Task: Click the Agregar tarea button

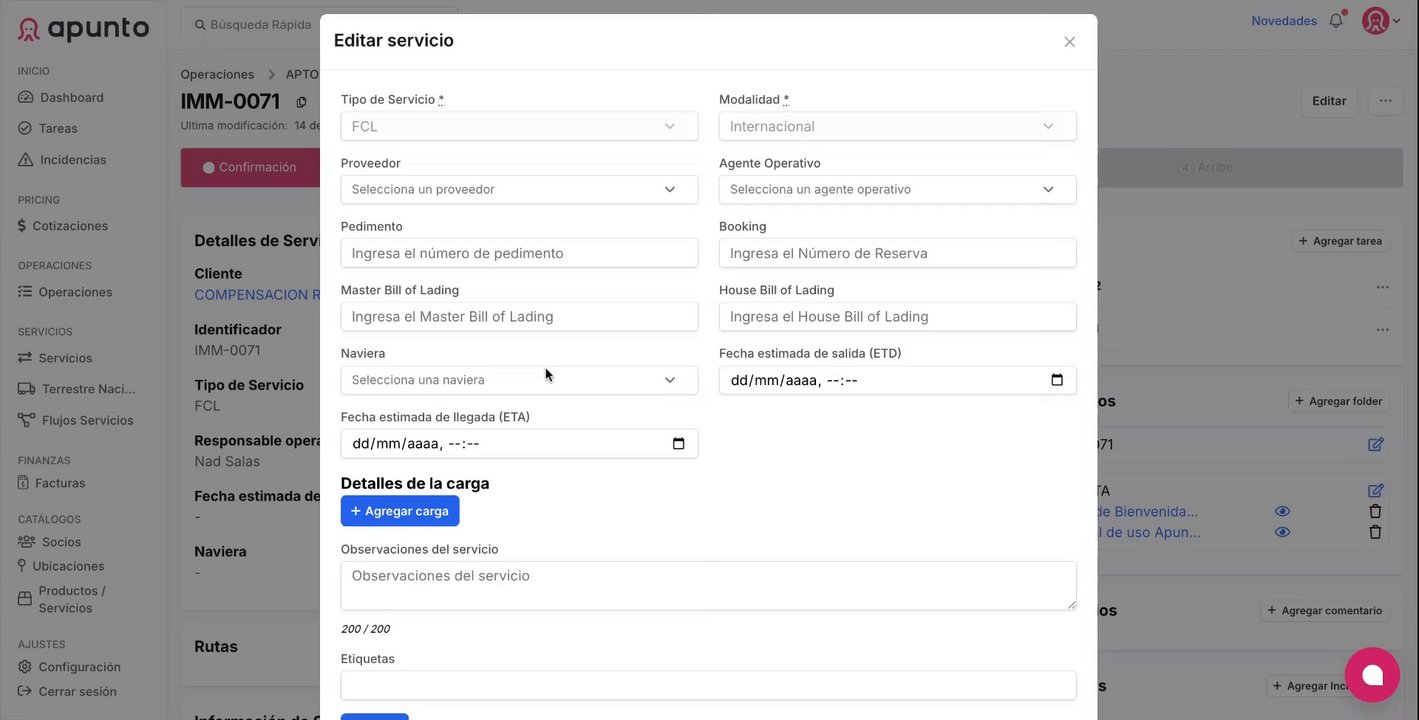Action: tap(1341, 241)
